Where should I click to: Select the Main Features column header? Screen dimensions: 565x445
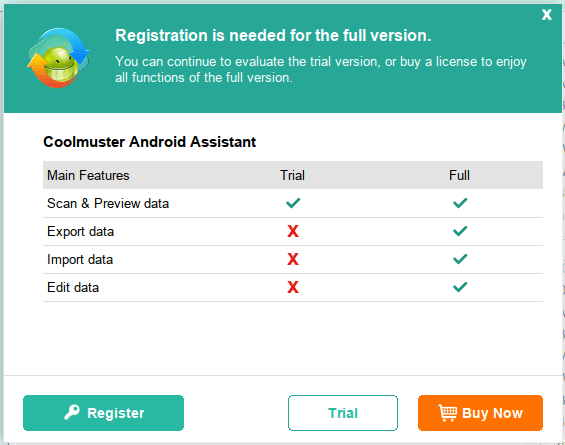pyautogui.click(x=88, y=175)
